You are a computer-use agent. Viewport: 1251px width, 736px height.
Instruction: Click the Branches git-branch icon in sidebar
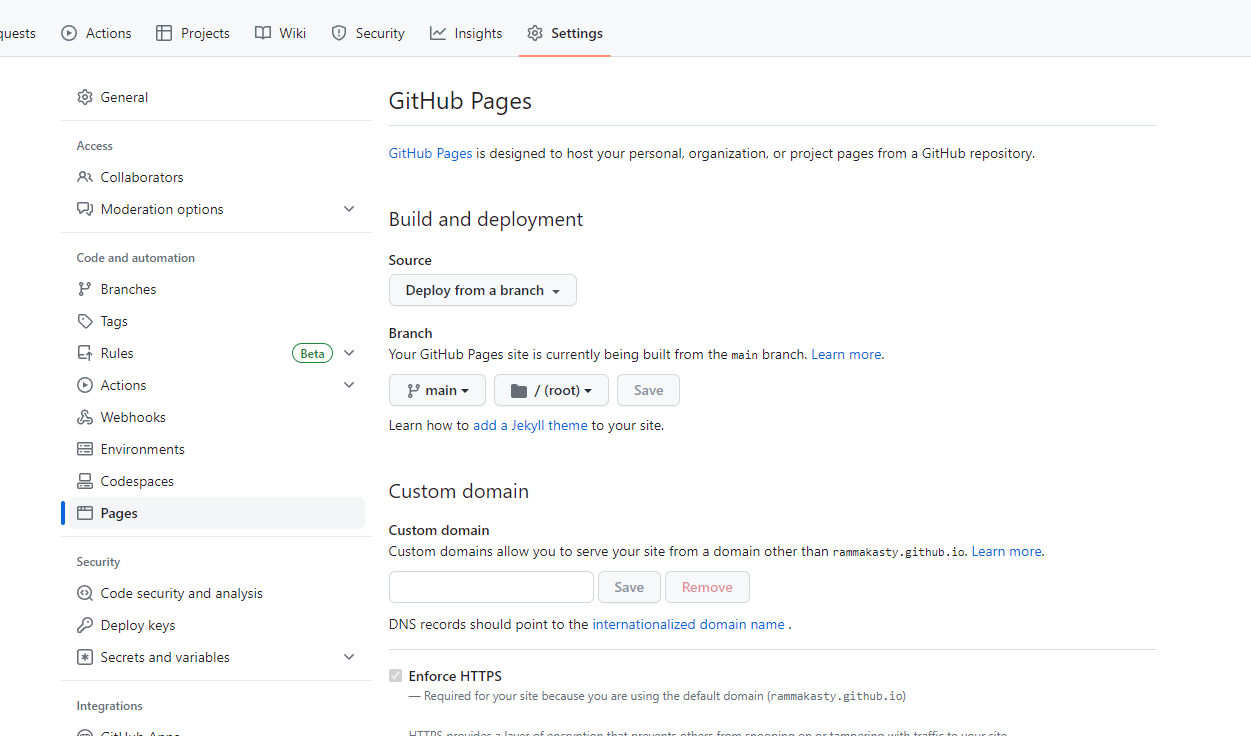(x=85, y=289)
